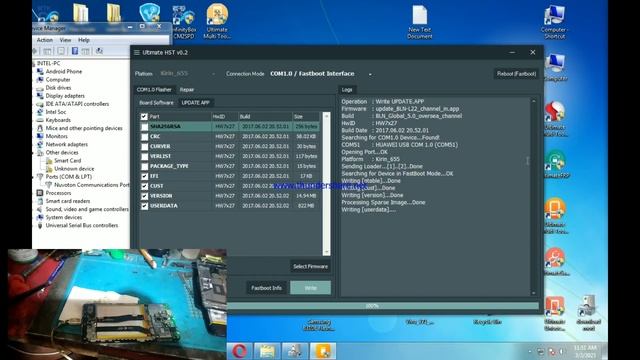Click the Logs panel vertical scrollbar
Screen dimensions: 640x360
click(x=533, y=197)
